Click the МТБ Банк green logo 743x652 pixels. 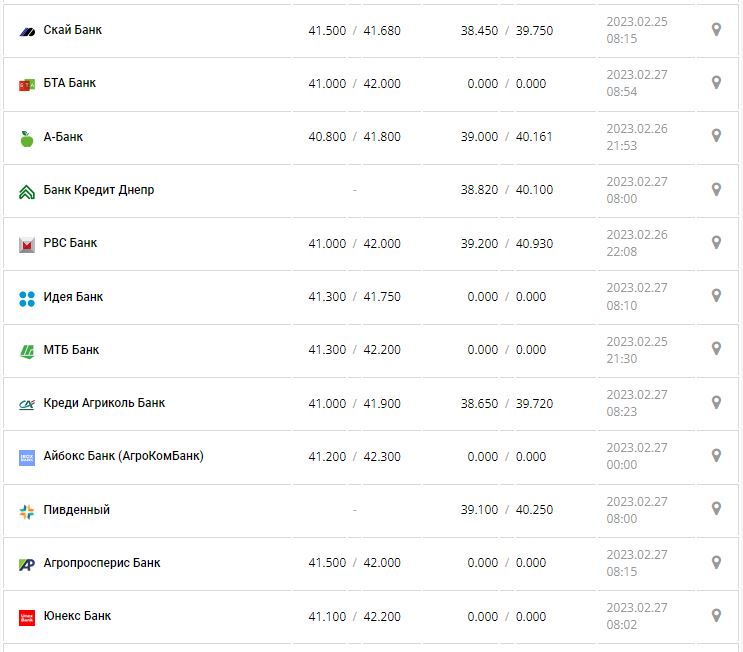point(27,351)
